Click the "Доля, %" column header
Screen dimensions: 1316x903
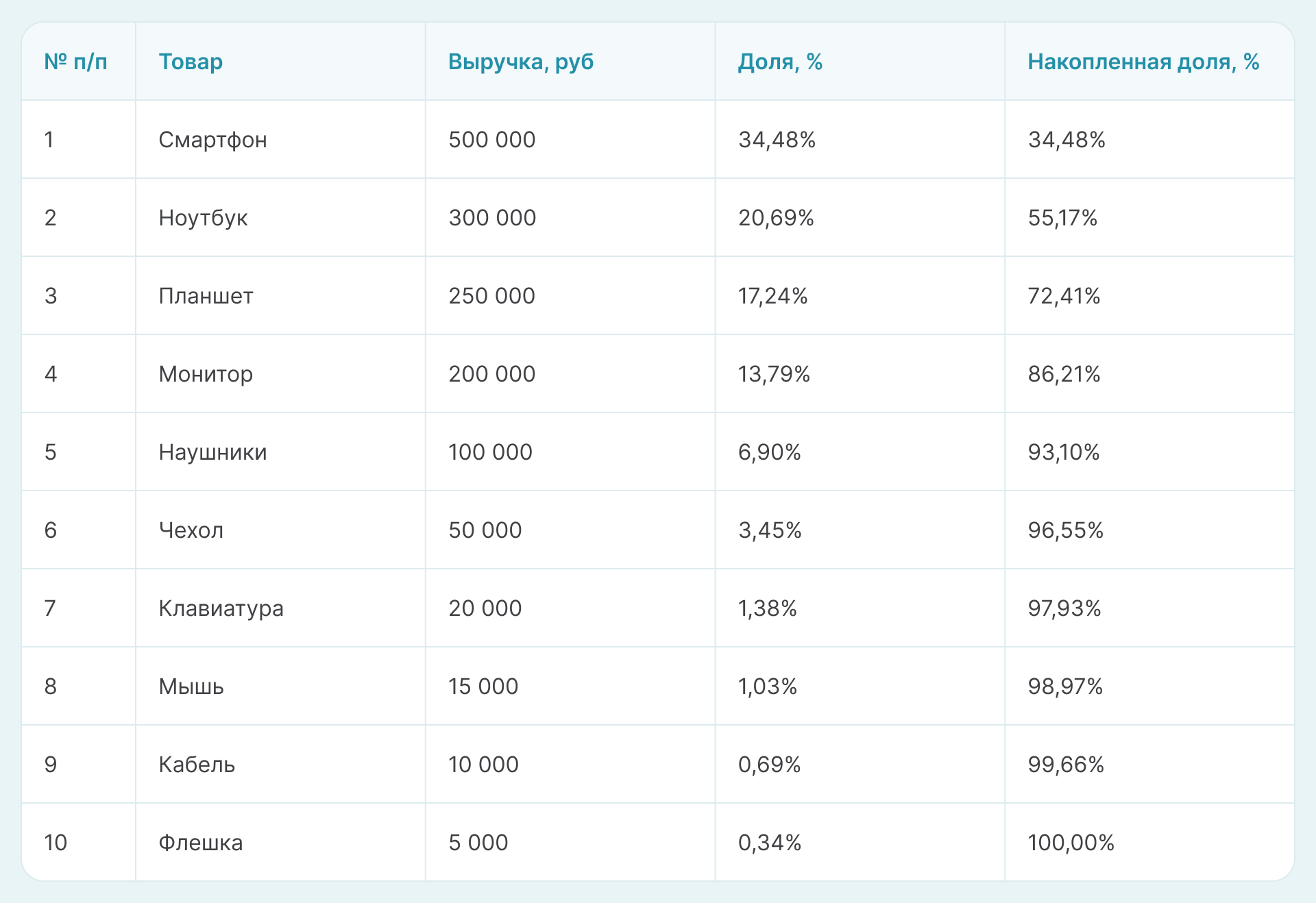tap(780, 62)
